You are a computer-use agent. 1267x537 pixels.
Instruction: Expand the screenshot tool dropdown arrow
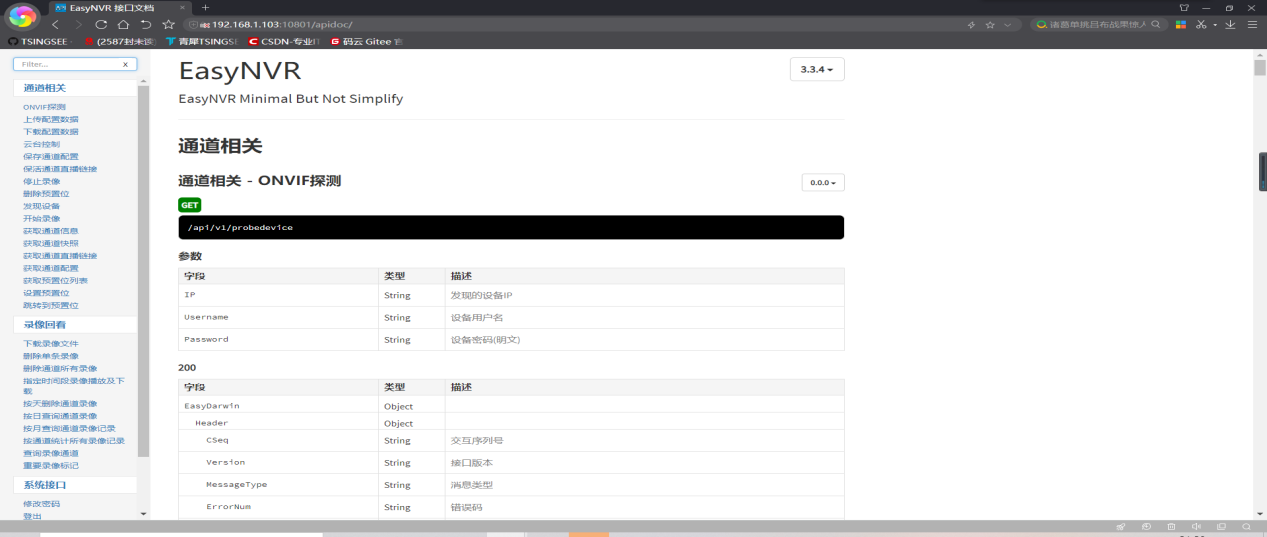1215,24
